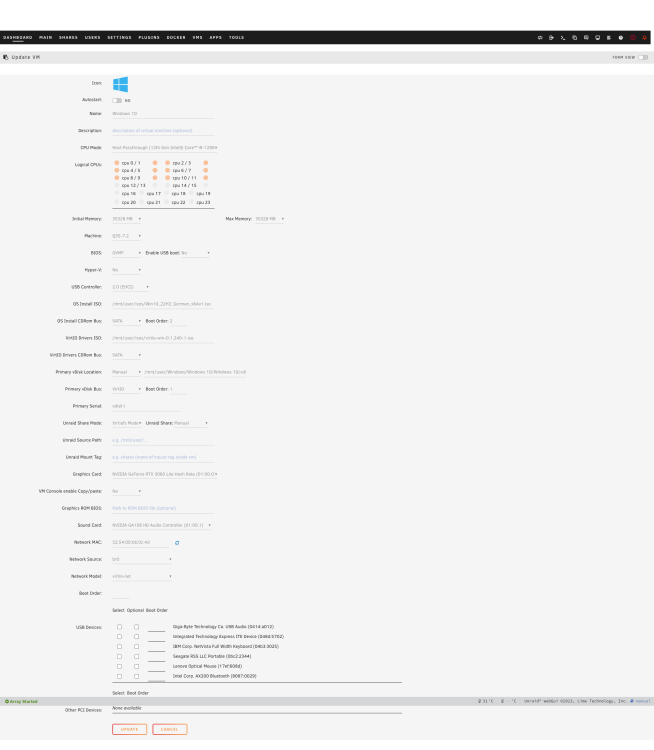The height and width of the screenshot is (750, 654).
Task: Check Optional for IBM NetVista Keyboard
Action: [x=136, y=647]
